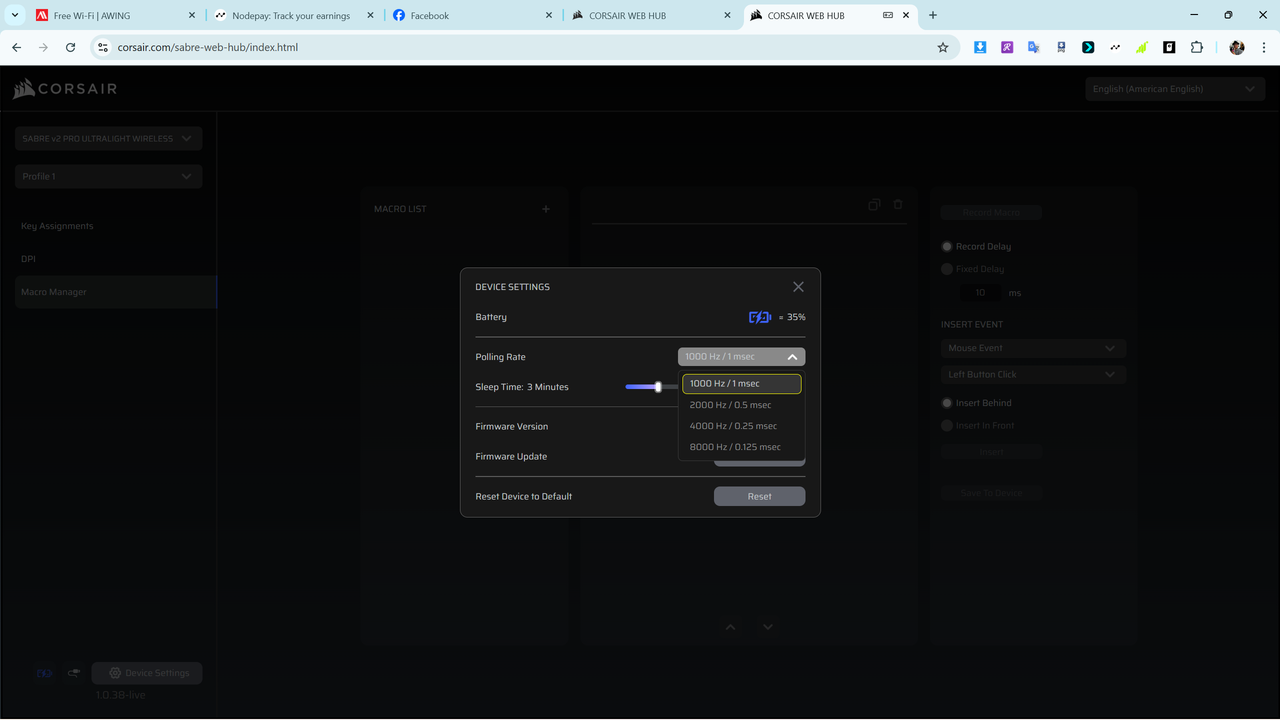Select the Insert Behind radio button

pos(947,403)
